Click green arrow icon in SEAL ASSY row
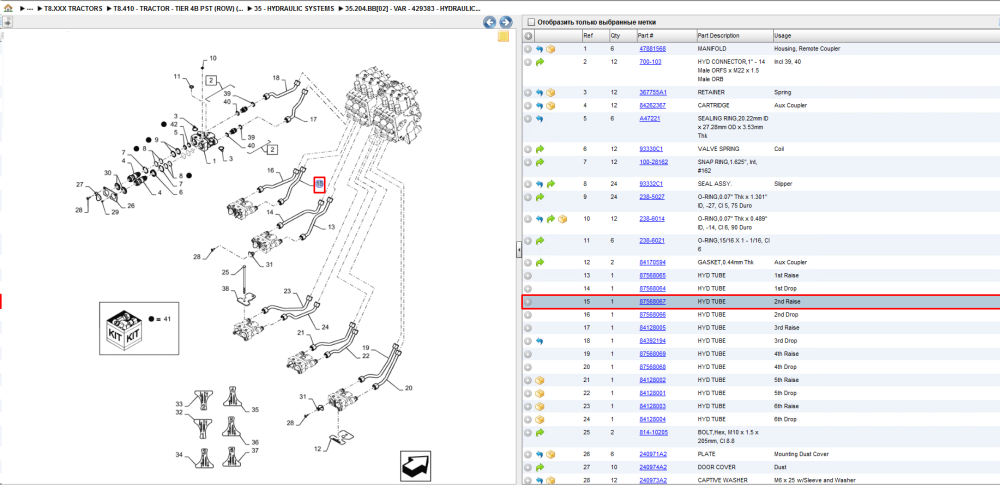1000x485 pixels. point(551,184)
